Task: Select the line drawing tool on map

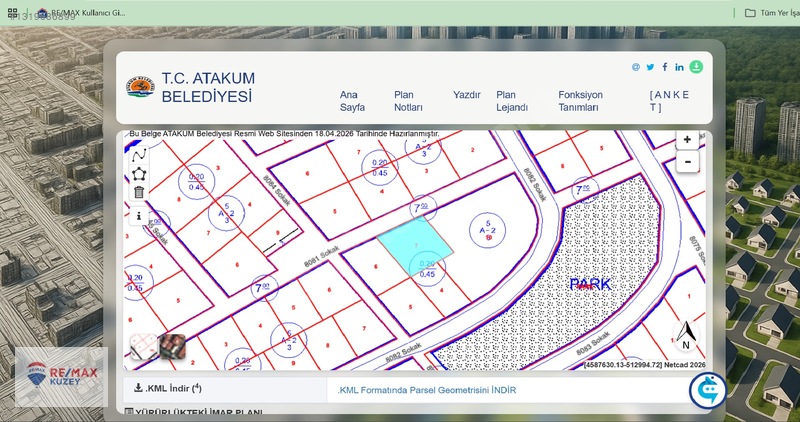Action: (139, 155)
